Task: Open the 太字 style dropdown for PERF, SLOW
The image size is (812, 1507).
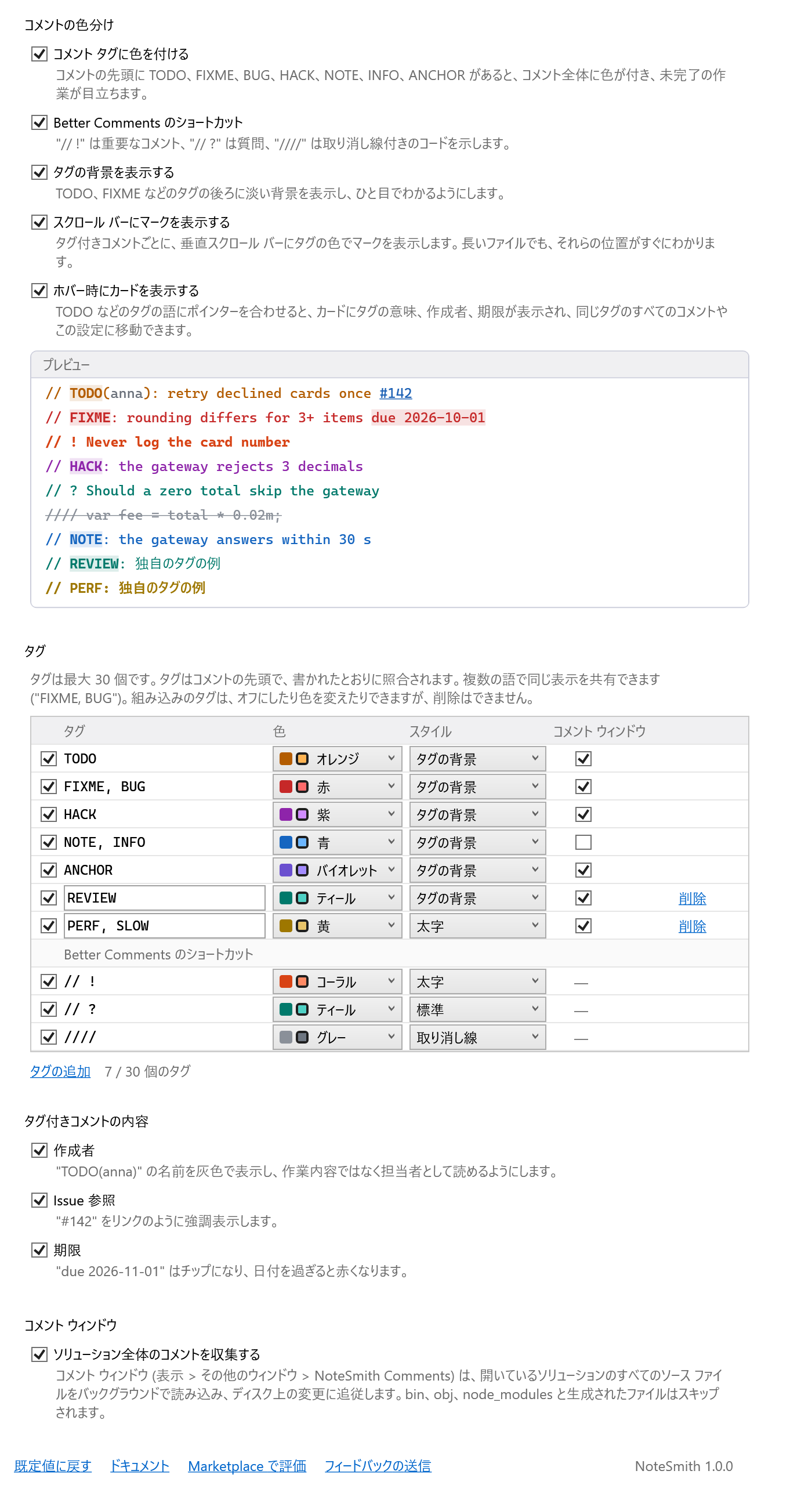Action: pyautogui.click(x=477, y=926)
